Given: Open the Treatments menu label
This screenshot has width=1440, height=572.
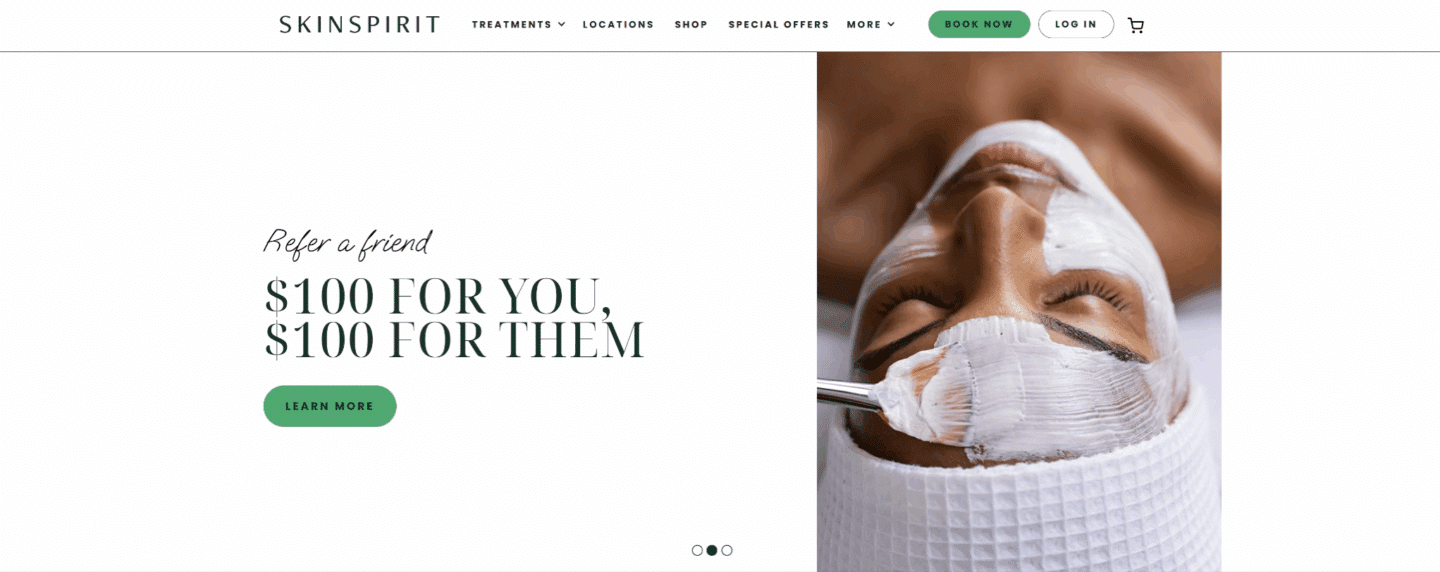Looking at the screenshot, I should (x=511, y=24).
